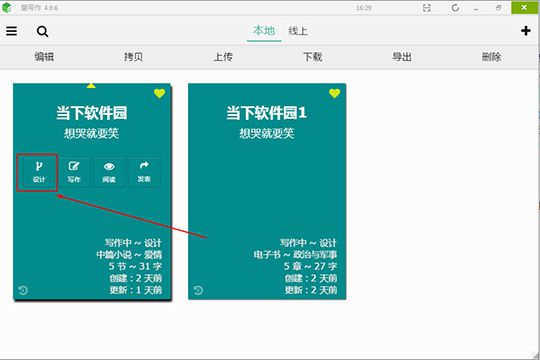The width and height of the screenshot is (540, 360).
Task: Switch to the 本地 tab
Action: tap(264, 31)
